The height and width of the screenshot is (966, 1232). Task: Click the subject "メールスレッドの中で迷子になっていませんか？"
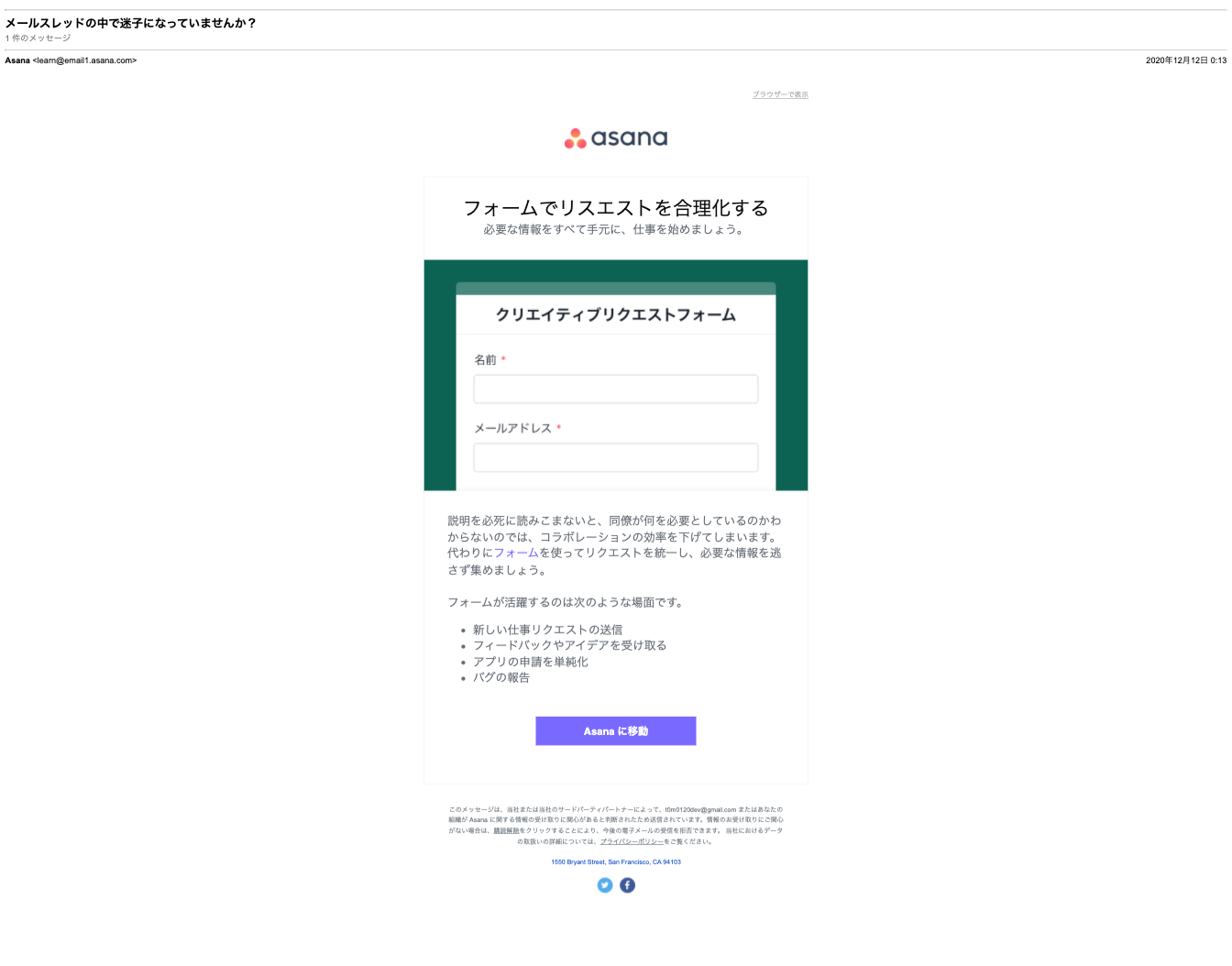(131, 23)
